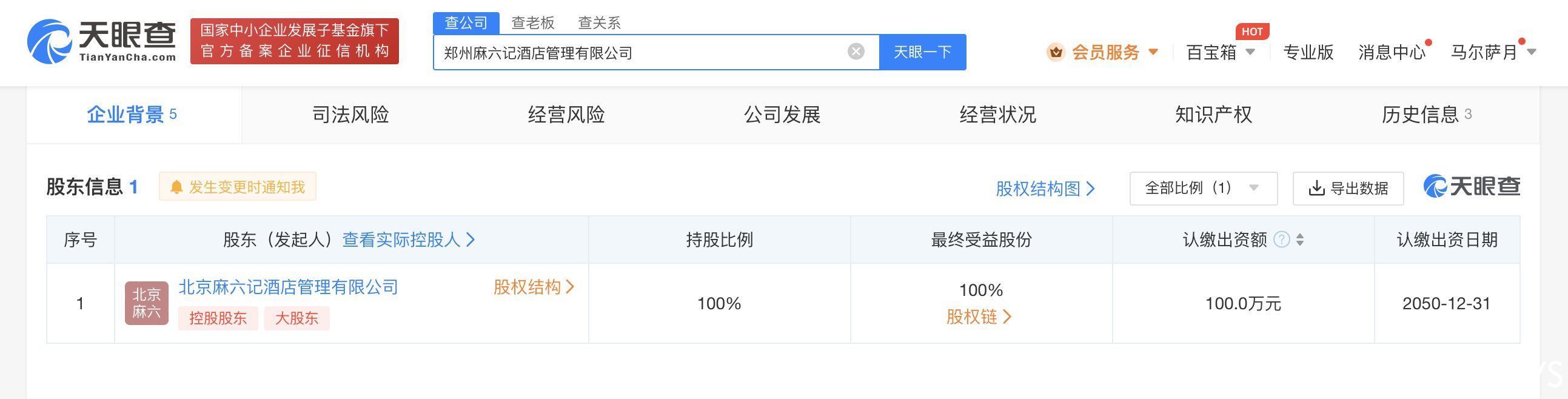Click the 序号 column header

click(81, 240)
